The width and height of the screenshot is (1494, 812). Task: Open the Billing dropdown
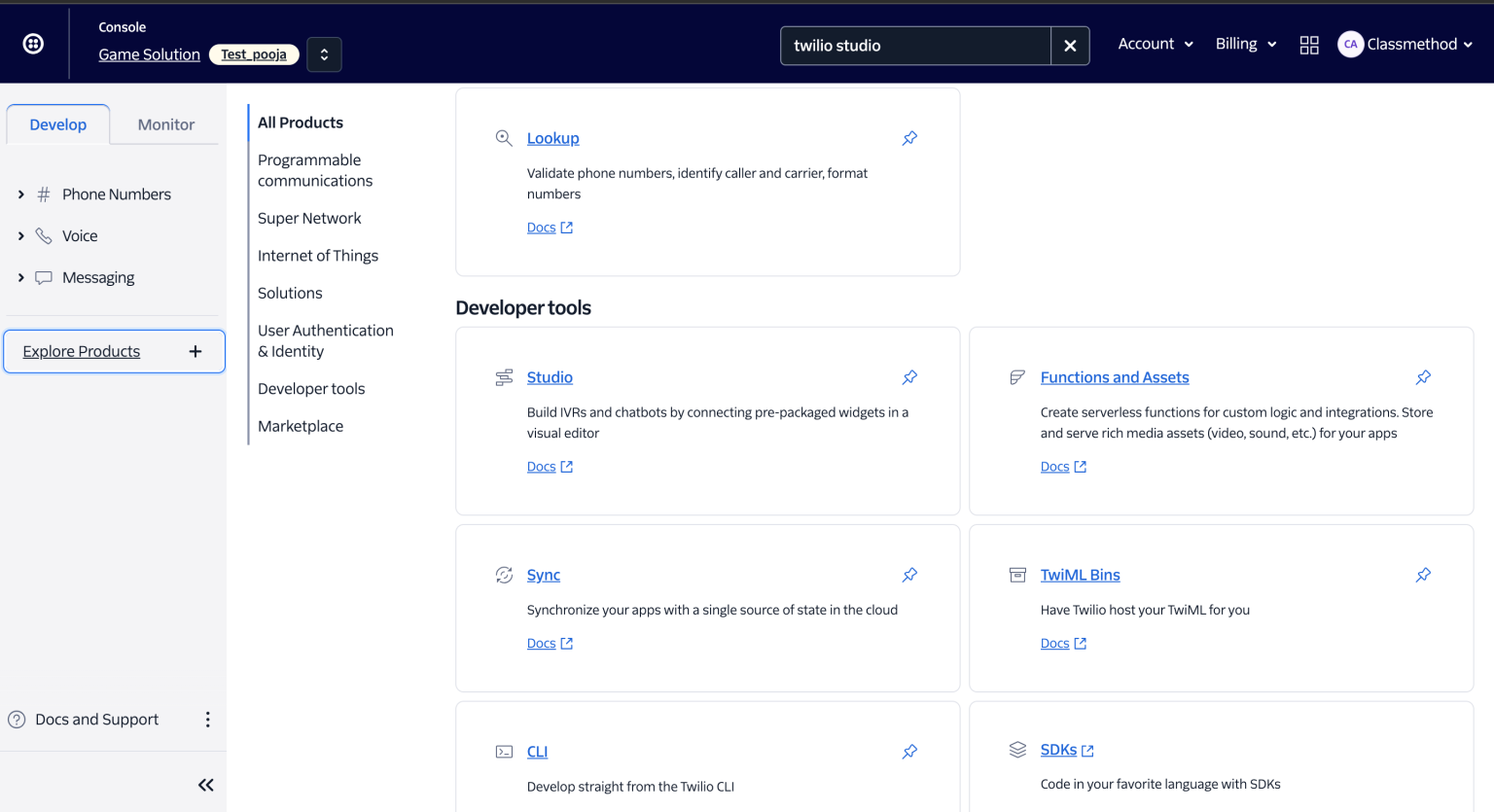click(x=1245, y=44)
